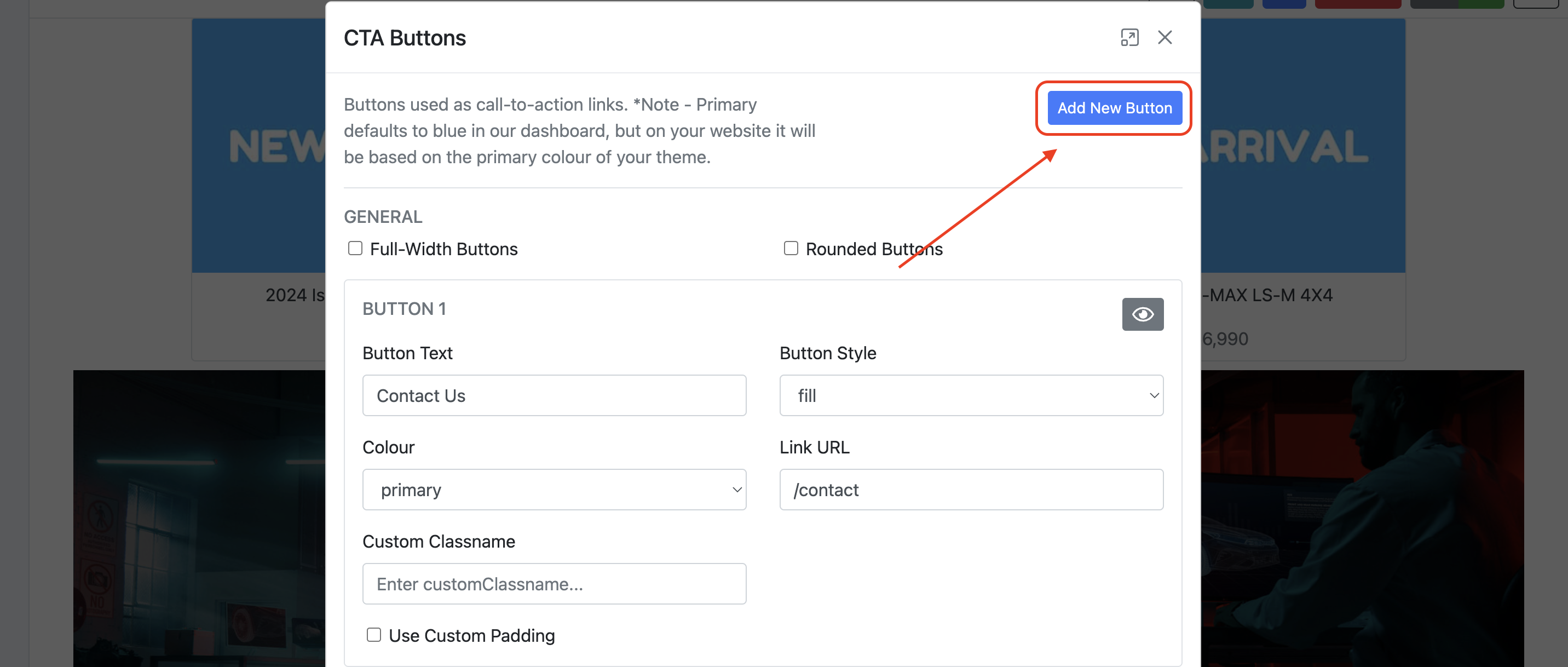Select the green button in the top bar
Screen dimensions: 1568x667
[1481, 4]
